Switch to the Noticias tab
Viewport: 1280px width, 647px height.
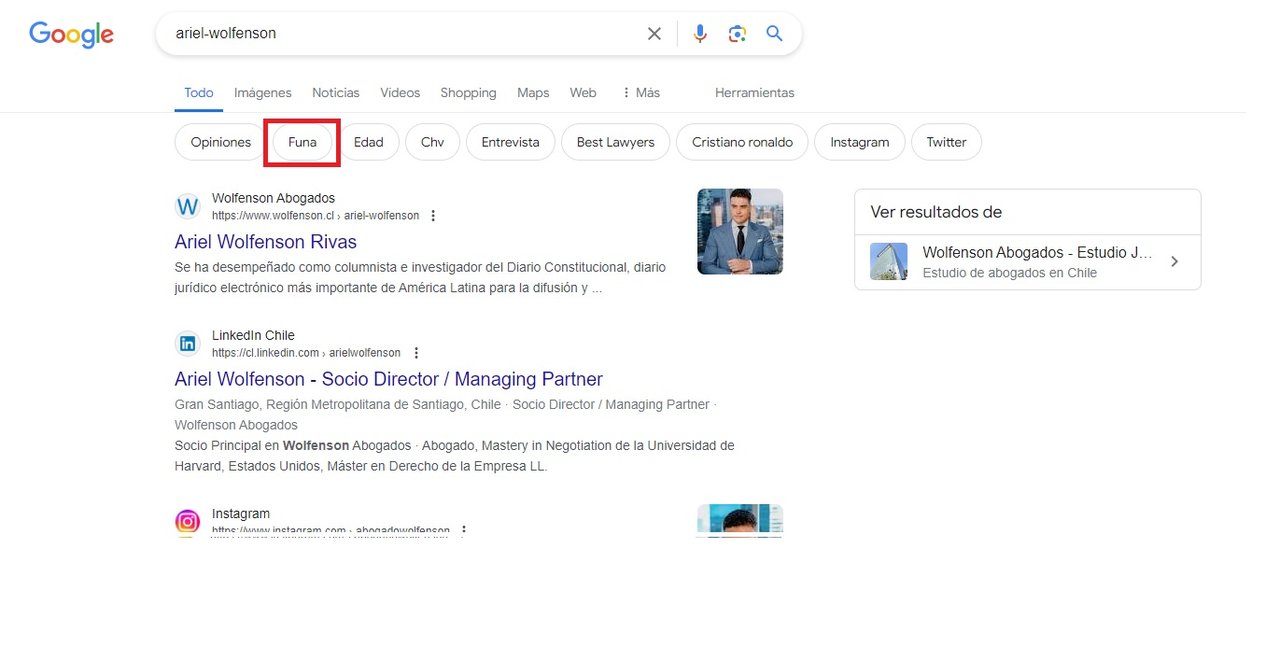336,93
